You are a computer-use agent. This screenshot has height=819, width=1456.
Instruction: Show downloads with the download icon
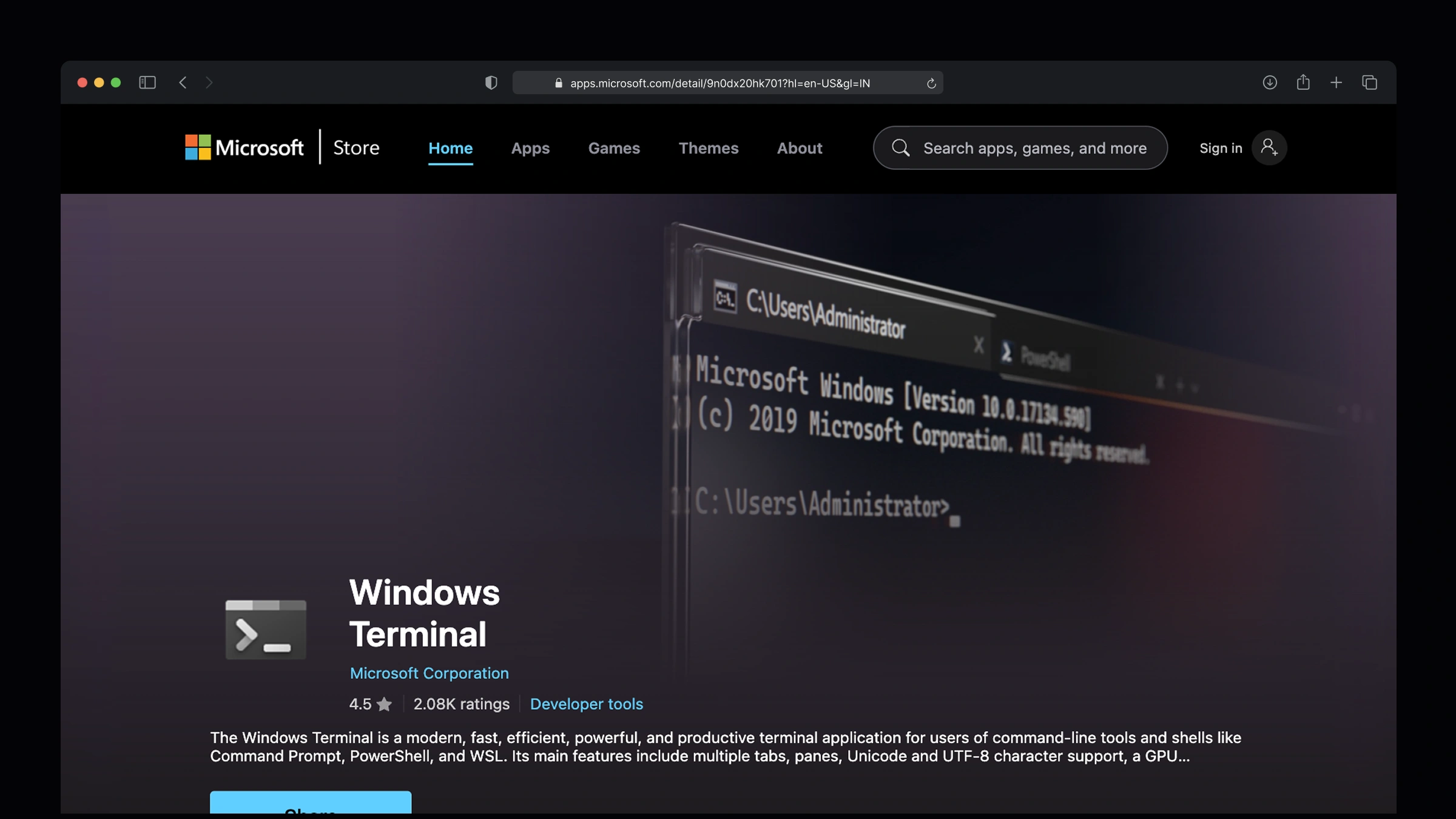click(1270, 83)
